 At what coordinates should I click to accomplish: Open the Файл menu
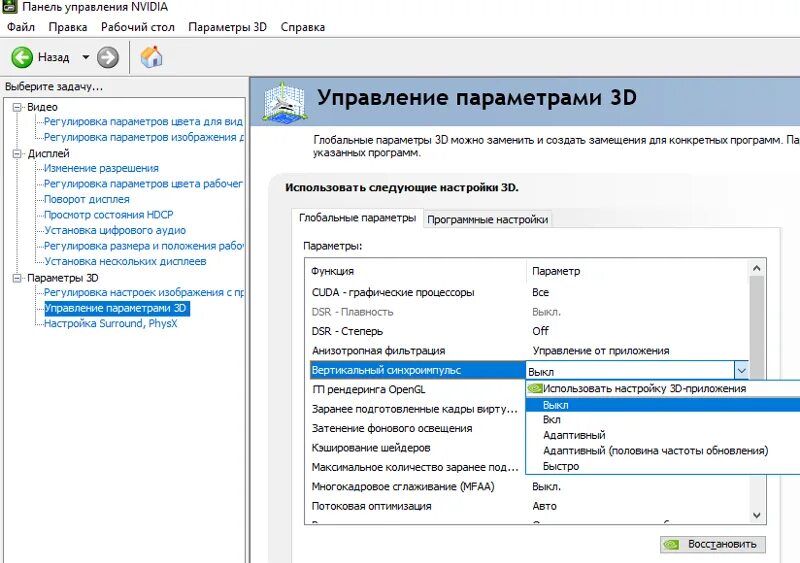point(21,27)
